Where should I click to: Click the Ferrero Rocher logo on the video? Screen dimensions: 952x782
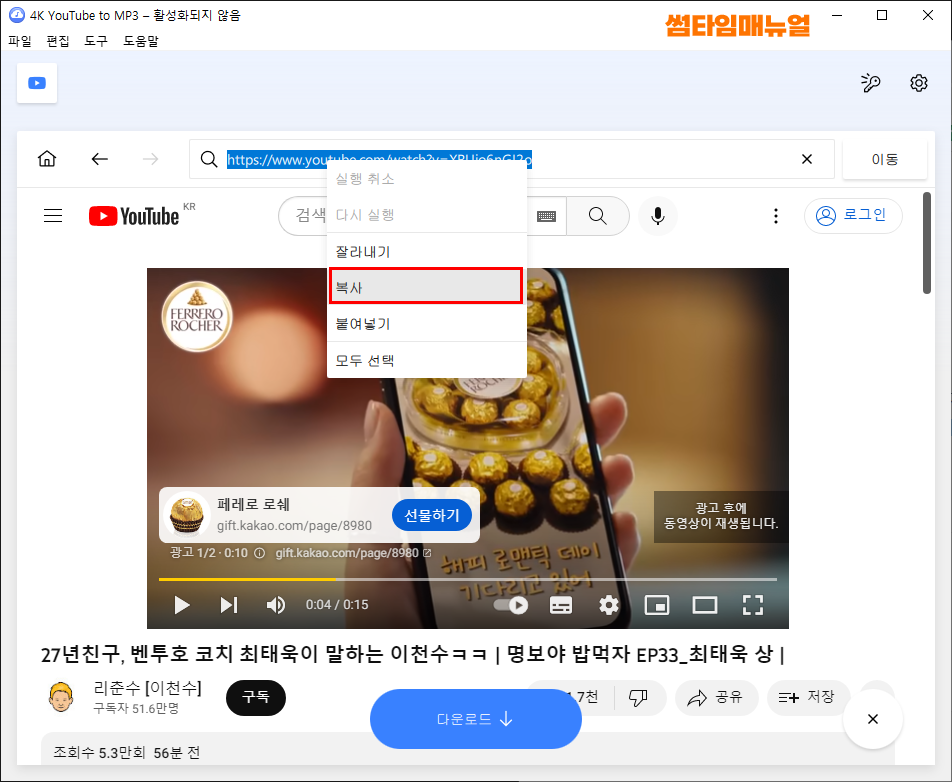197,316
